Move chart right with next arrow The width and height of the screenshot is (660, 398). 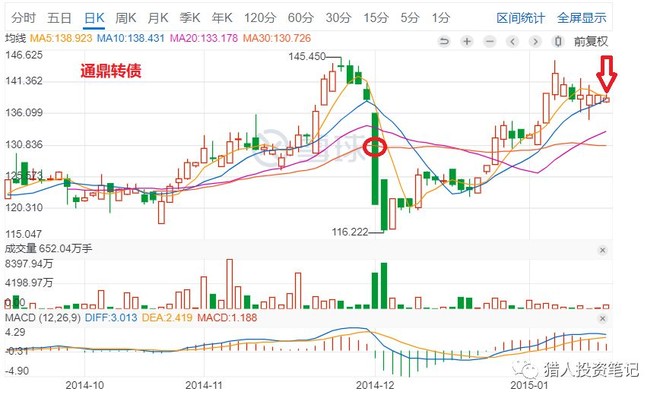[x=535, y=41]
